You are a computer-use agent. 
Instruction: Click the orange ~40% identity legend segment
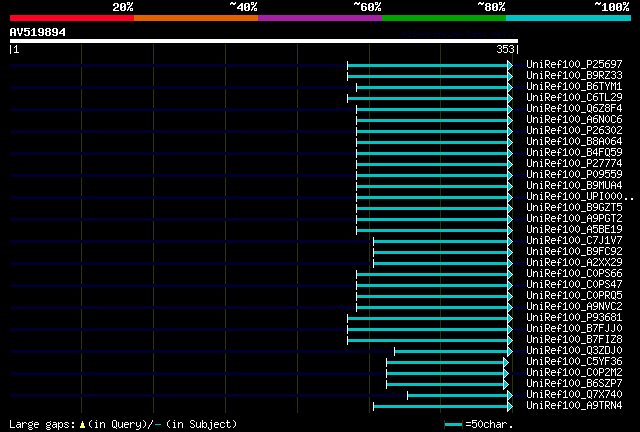click(196, 18)
